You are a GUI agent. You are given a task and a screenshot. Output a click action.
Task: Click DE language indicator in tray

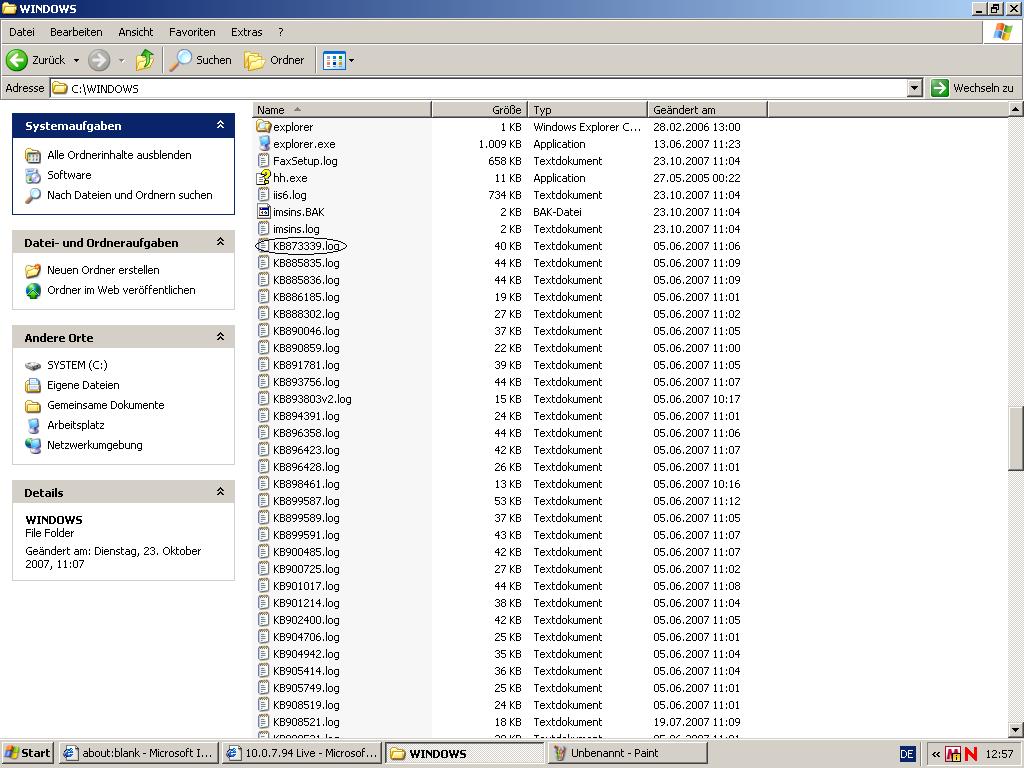(907, 754)
